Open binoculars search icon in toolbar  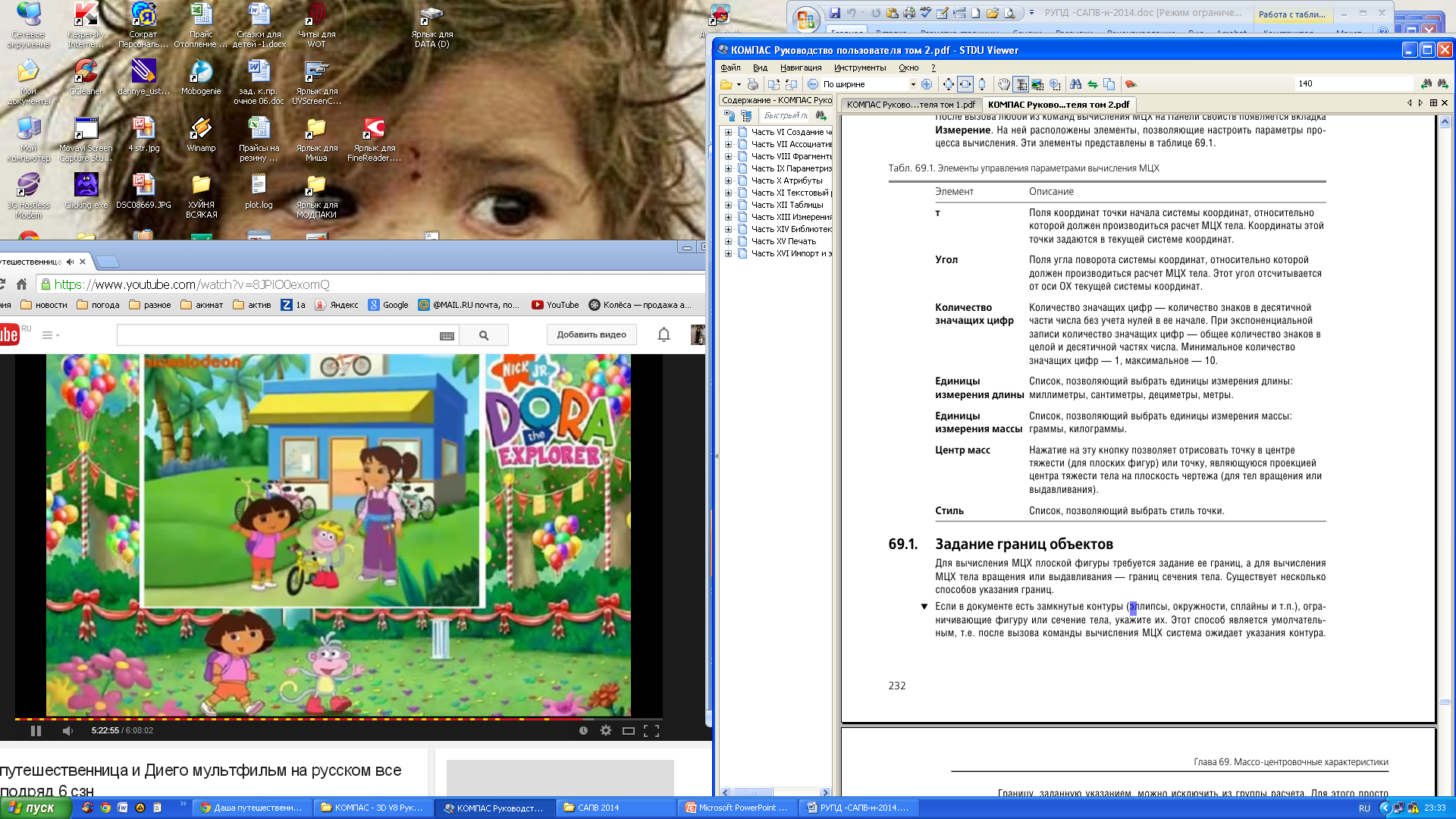1075,84
